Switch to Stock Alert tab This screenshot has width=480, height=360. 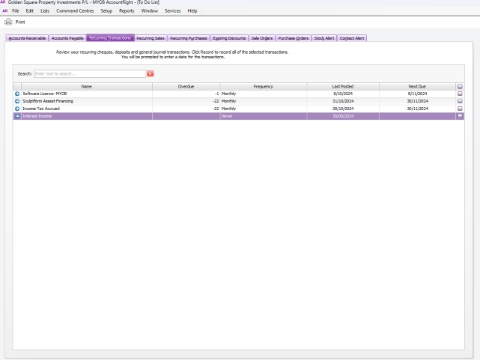[x=324, y=38]
